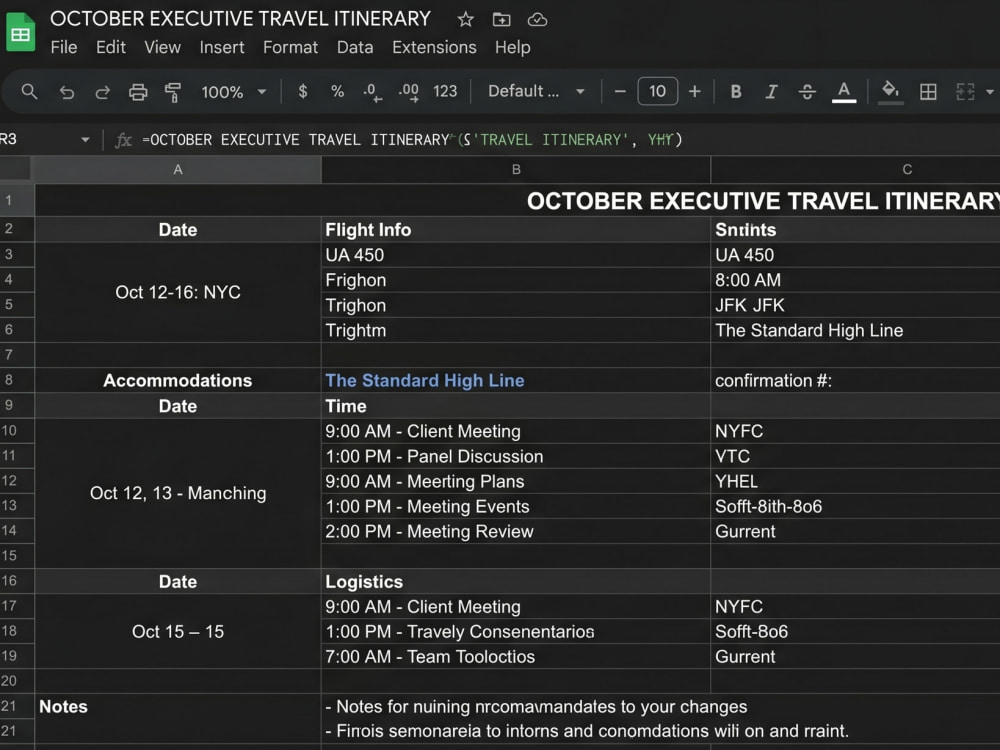This screenshot has width=1000, height=750.
Task: Select '2:00 PM - Meeting Review' cell
Action: point(516,531)
